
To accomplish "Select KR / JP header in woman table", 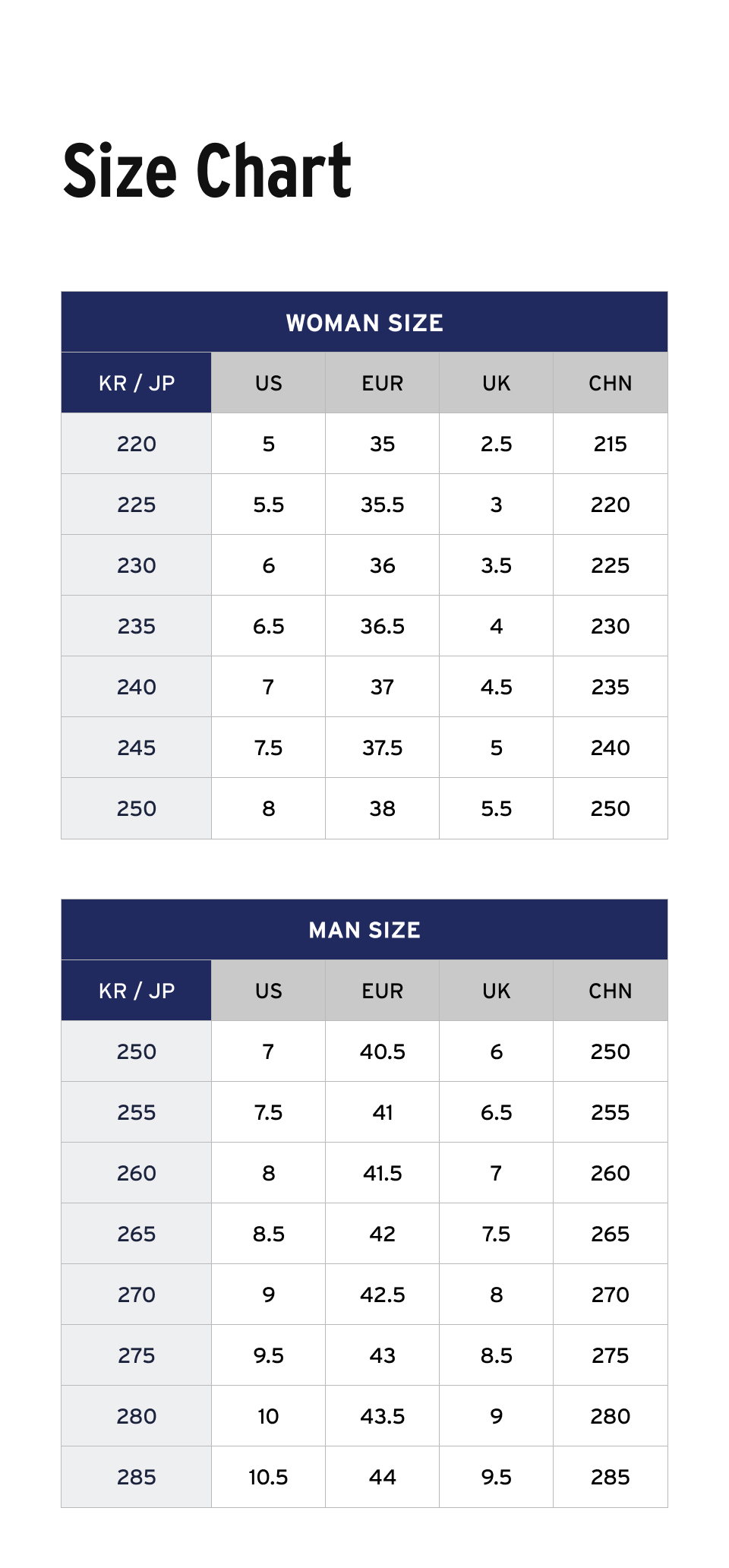I will 137,383.
